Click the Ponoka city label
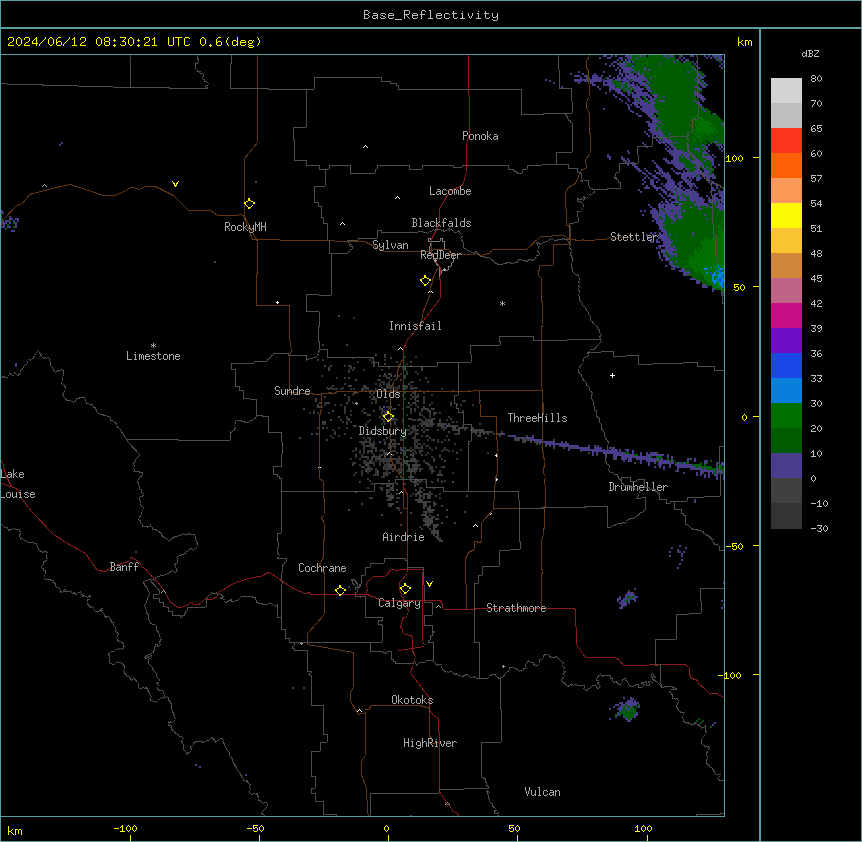 (x=480, y=136)
